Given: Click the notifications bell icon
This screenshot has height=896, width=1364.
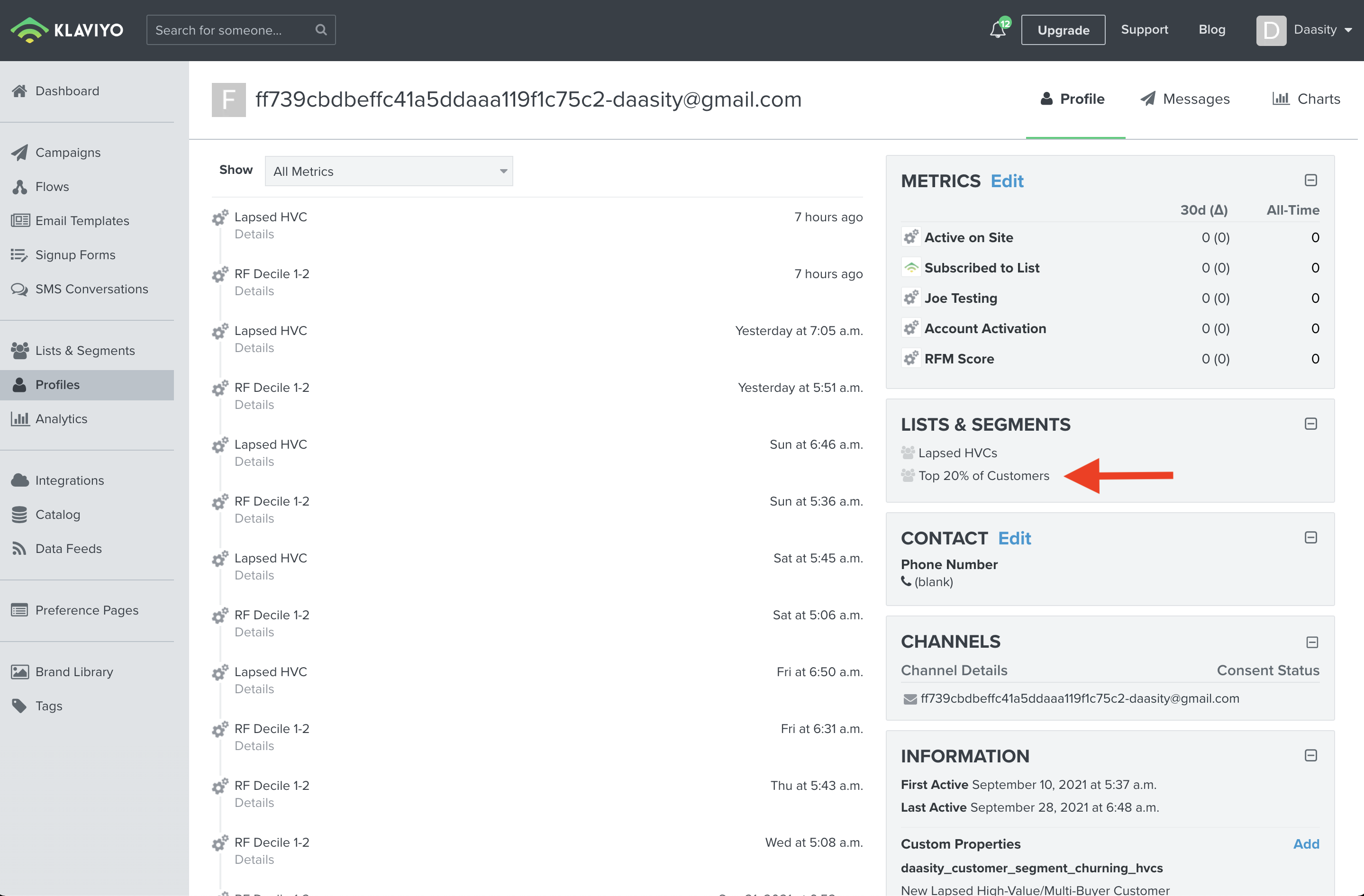Looking at the screenshot, I should 998,30.
